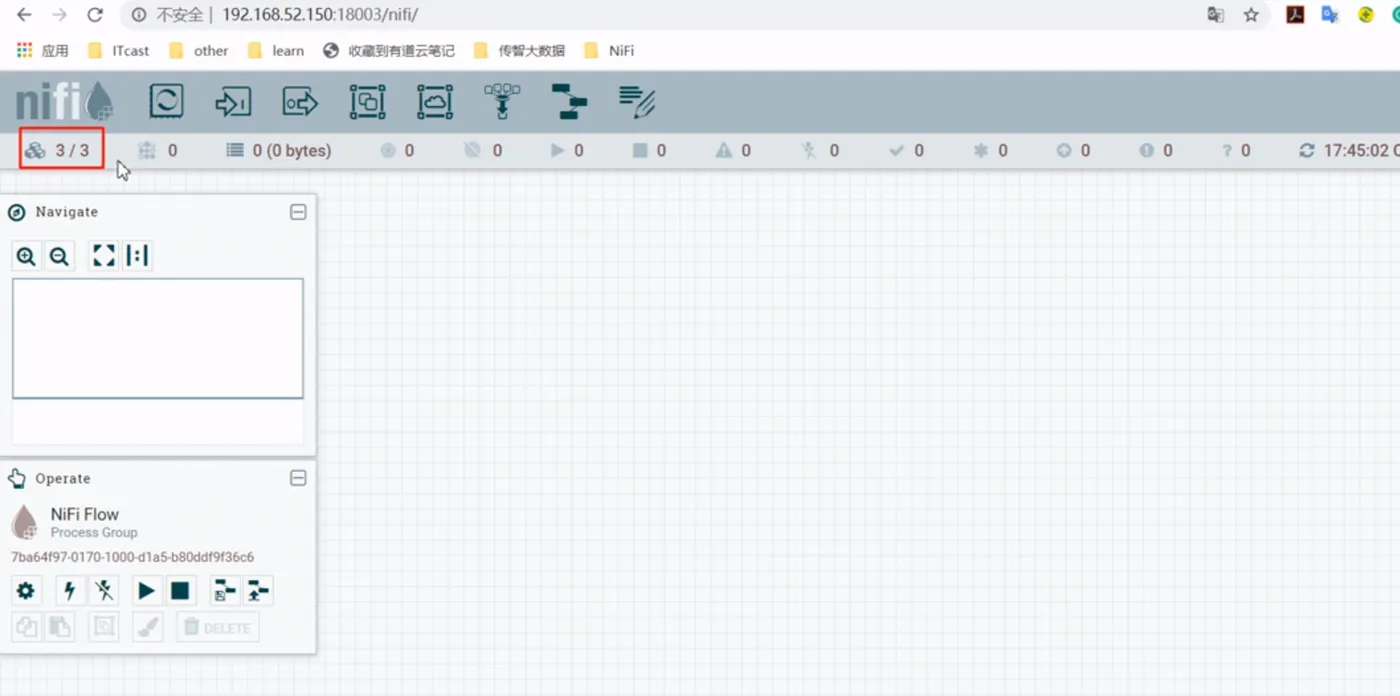Select the Label component icon
This screenshot has width=1400, height=696.
(x=637, y=101)
